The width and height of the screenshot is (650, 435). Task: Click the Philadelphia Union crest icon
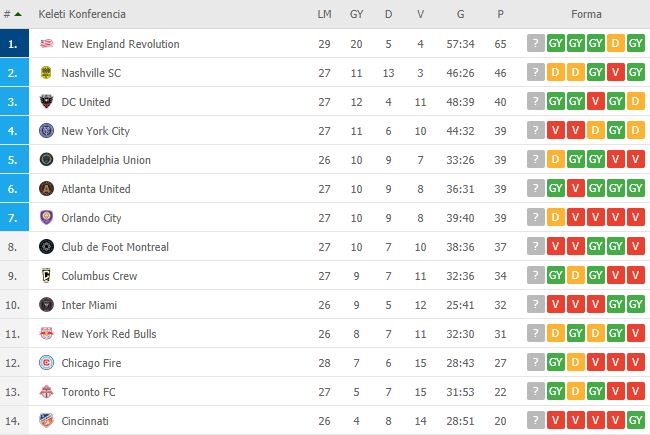click(45, 160)
